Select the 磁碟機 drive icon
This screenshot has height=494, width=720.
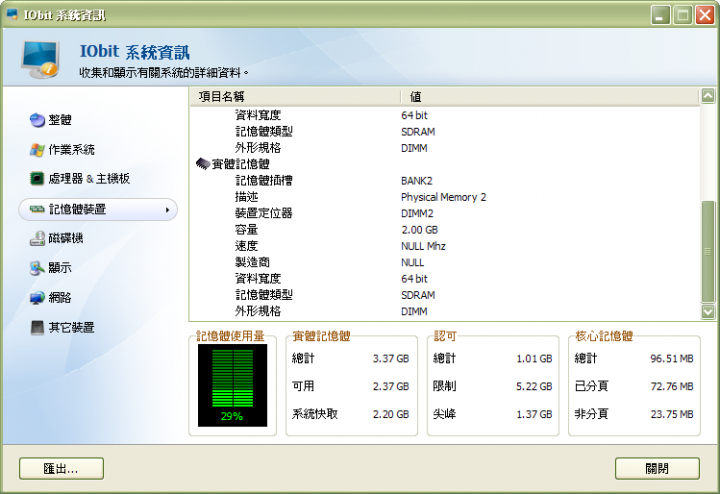tap(37, 238)
